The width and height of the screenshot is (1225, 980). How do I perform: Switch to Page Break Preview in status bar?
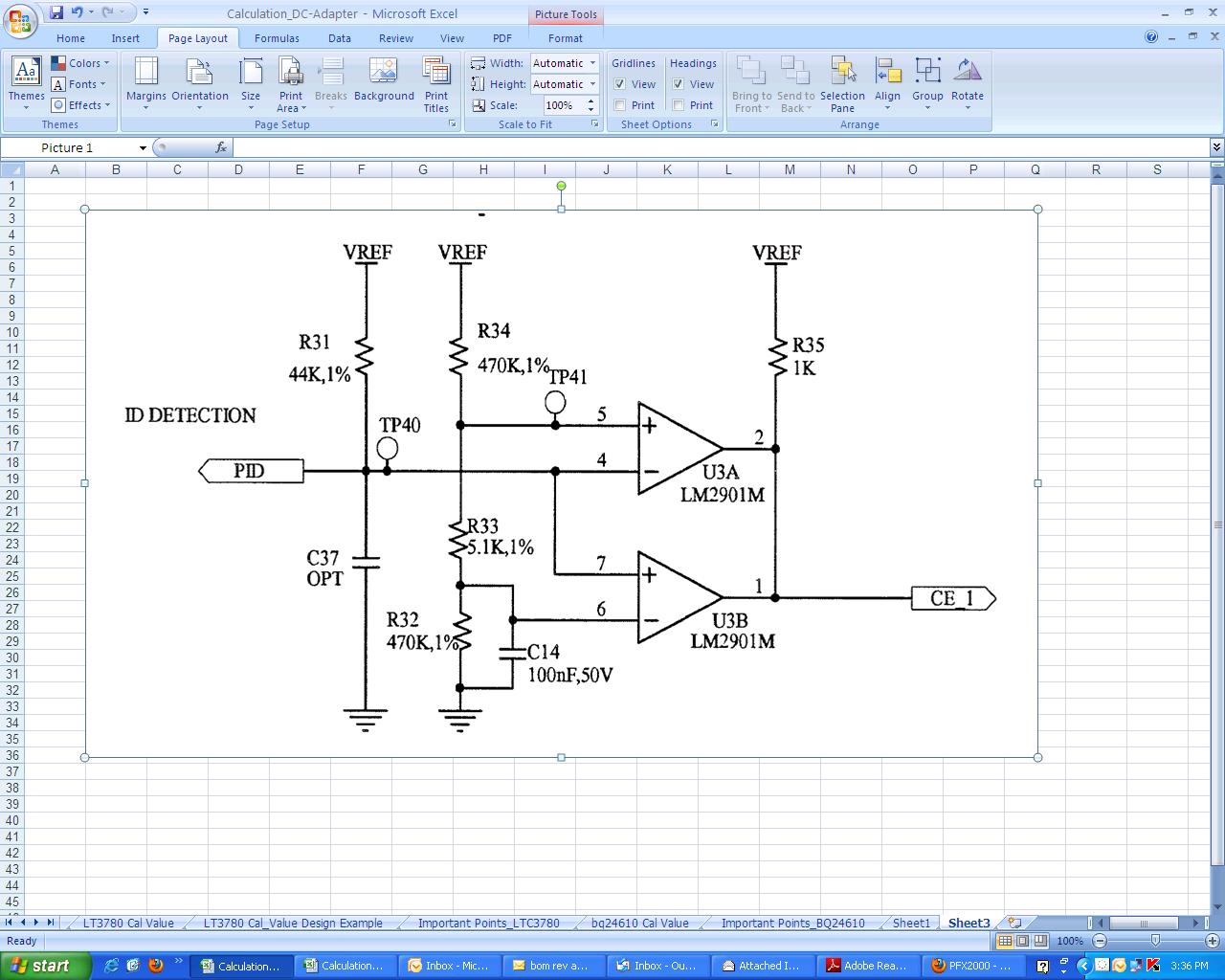click(x=1039, y=941)
